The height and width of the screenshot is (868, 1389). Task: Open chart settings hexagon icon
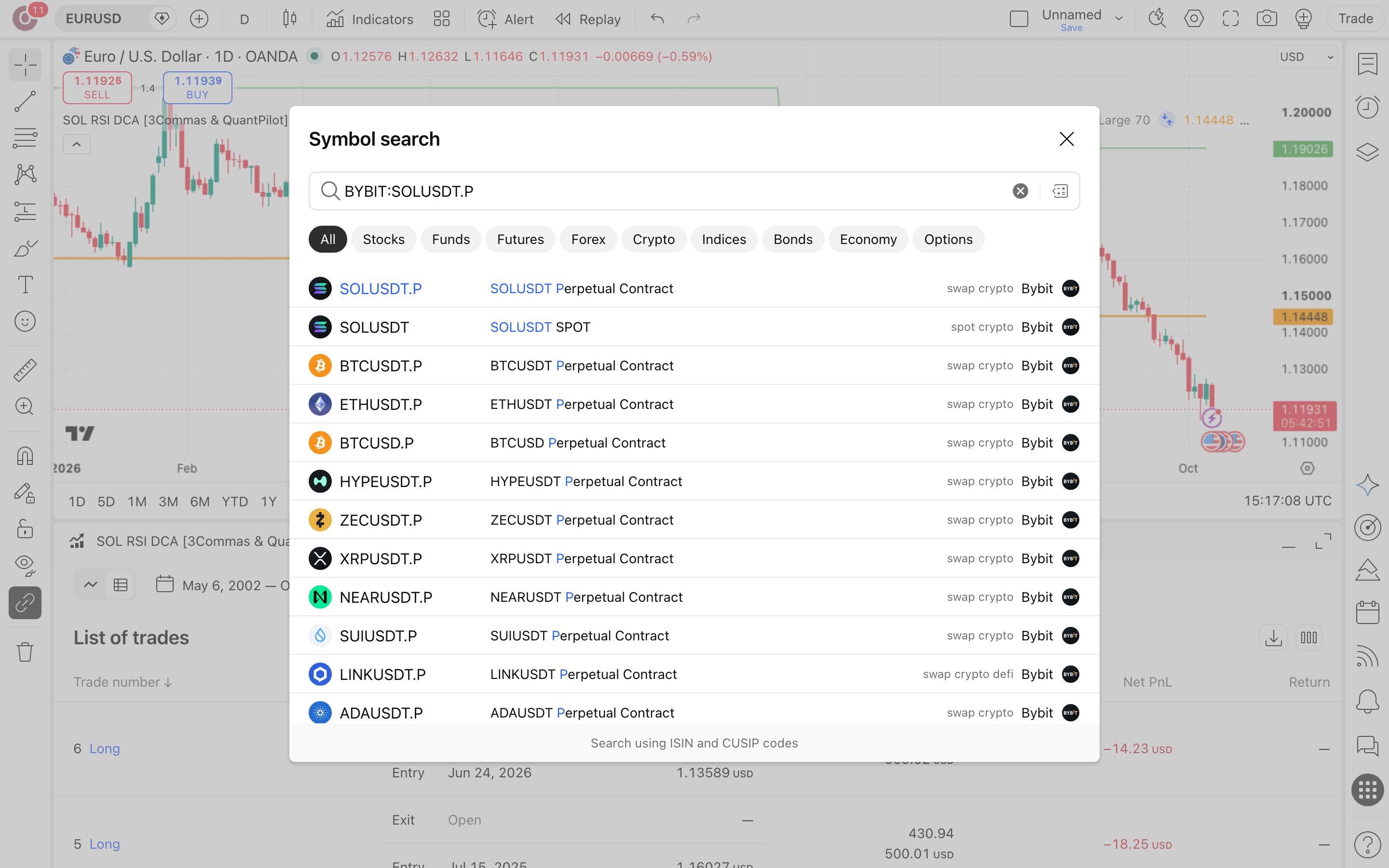1194,19
